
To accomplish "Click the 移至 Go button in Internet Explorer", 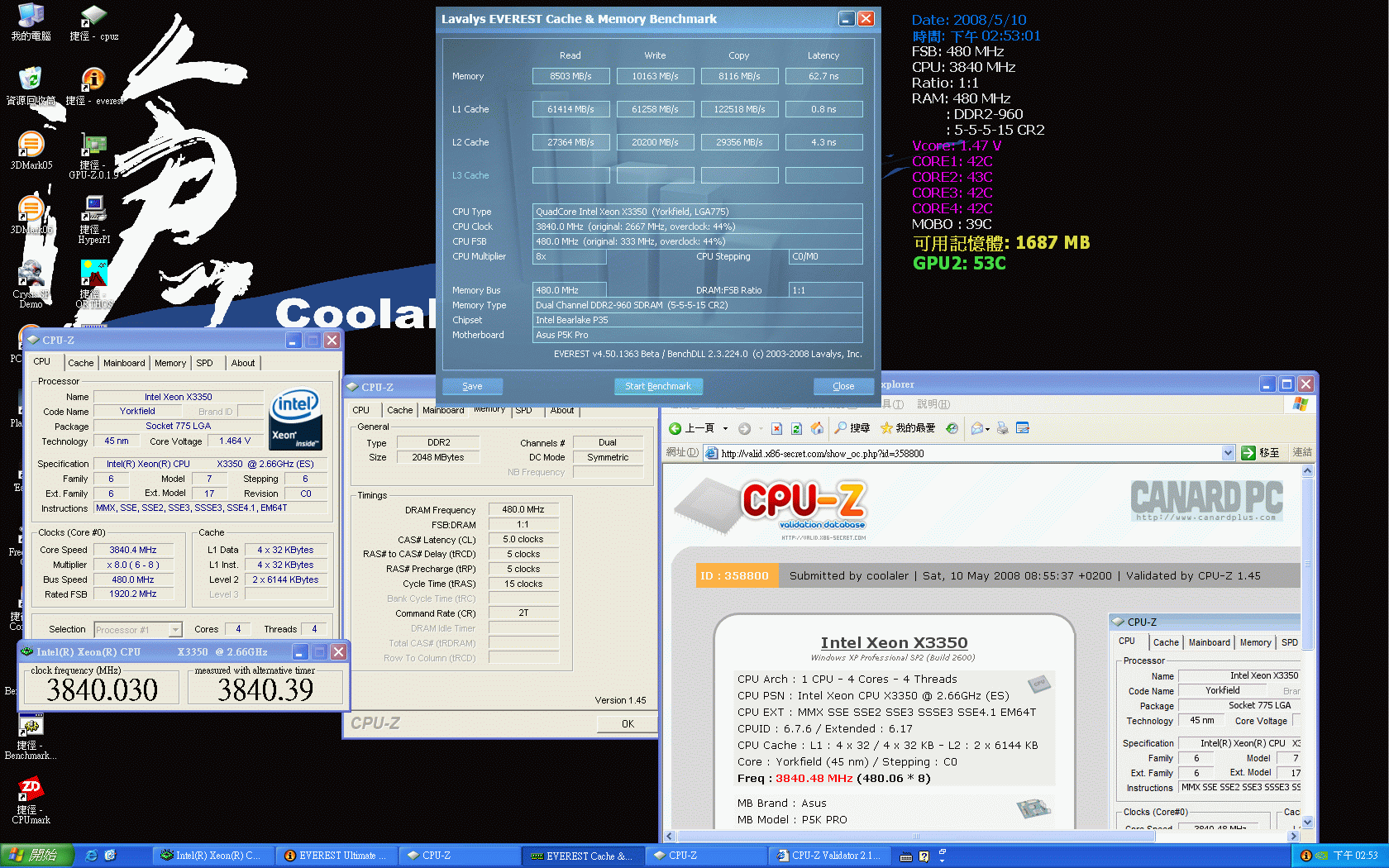I will pyautogui.click(x=1261, y=453).
